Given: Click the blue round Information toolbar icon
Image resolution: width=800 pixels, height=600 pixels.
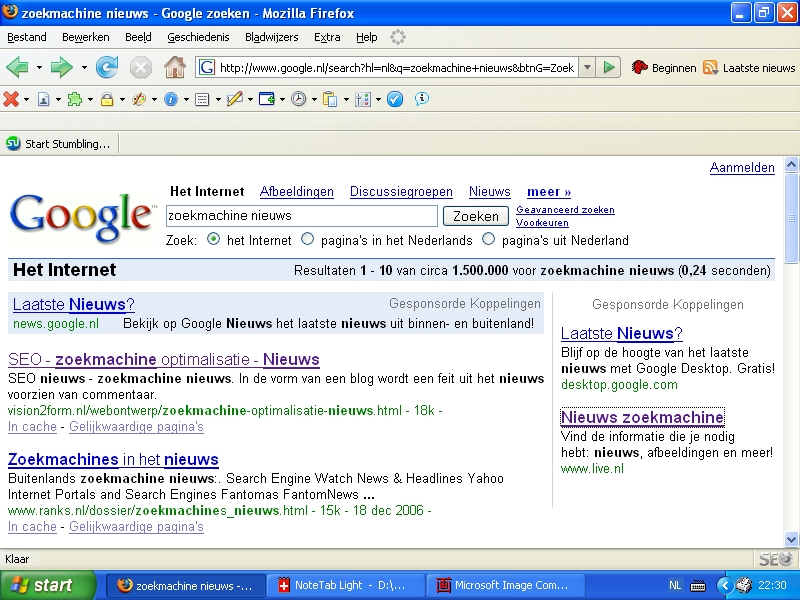Looking at the screenshot, I should coord(171,99).
